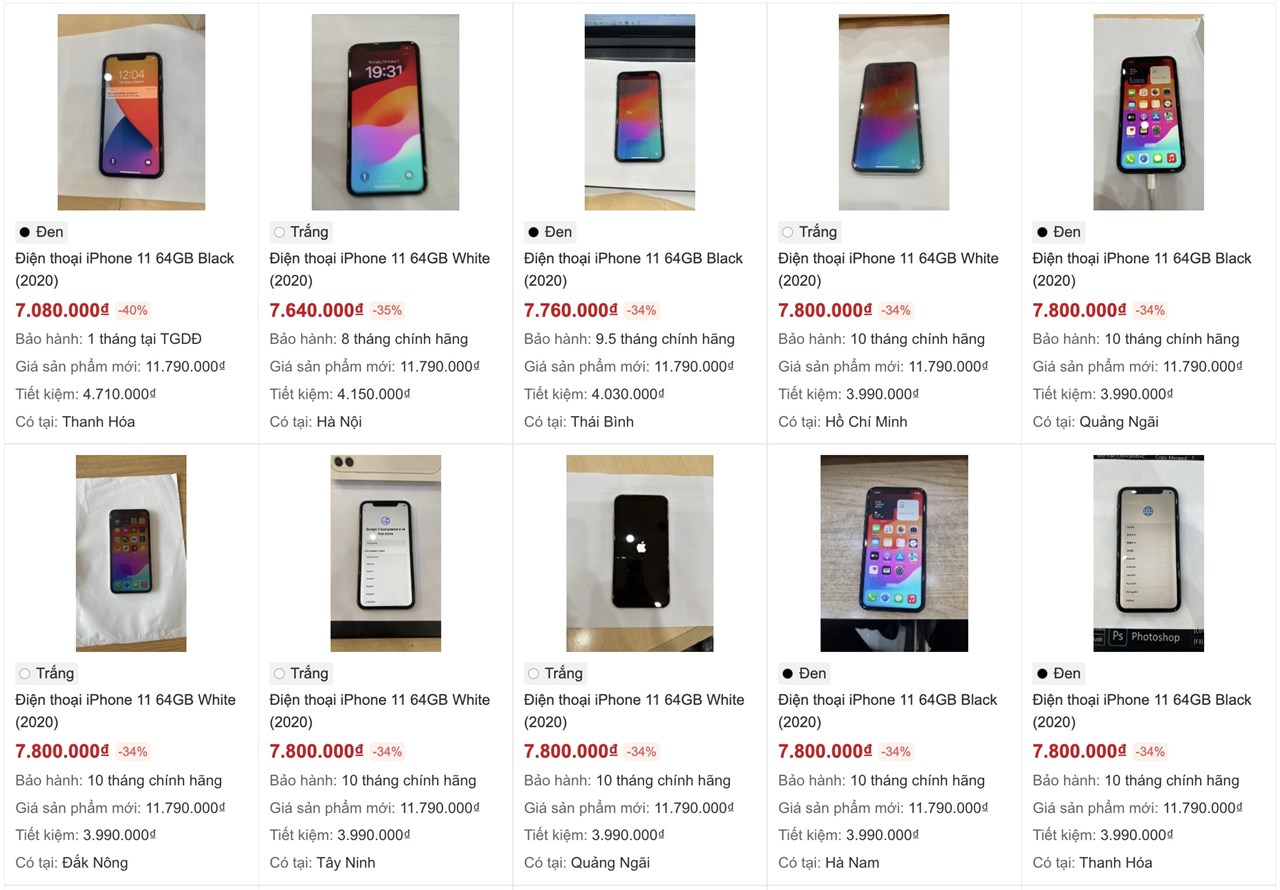Image resolution: width=1280 pixels, height=890 pixels.
Task: Open the Hà Nội iPhone 11 White listing
Action: (x=379, y=258)
